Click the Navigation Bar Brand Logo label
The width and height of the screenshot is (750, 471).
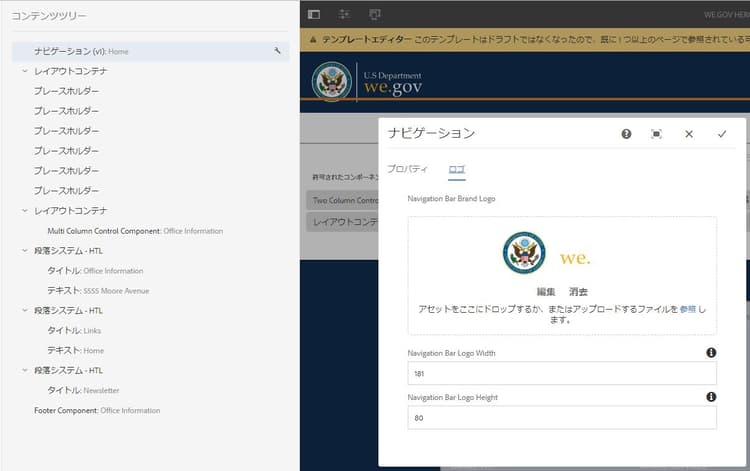click(451, 198)
